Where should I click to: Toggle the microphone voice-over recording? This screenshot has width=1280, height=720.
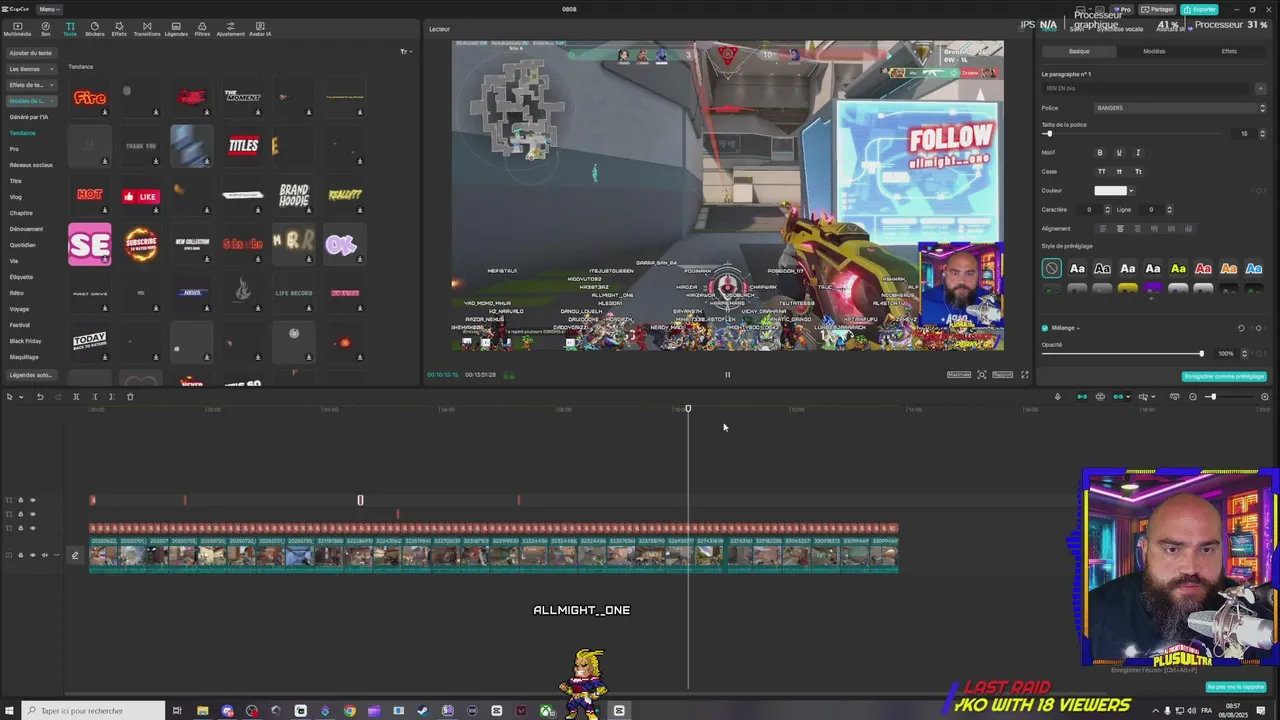click(1057, 397)
